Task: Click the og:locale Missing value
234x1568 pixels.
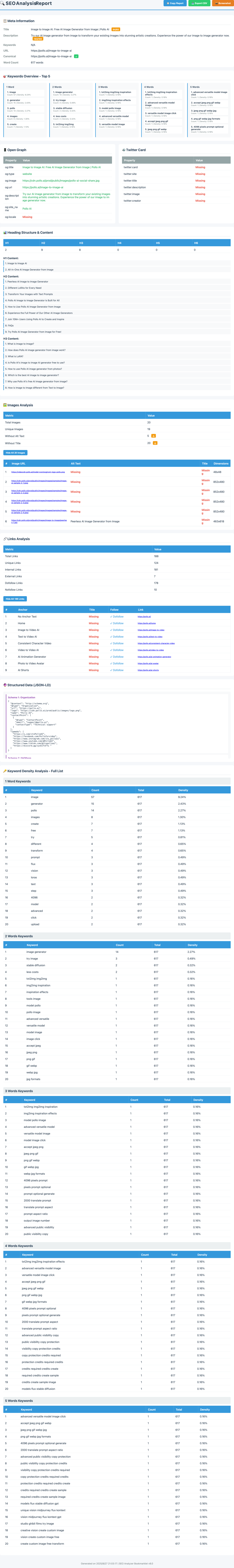Action: 27,217
